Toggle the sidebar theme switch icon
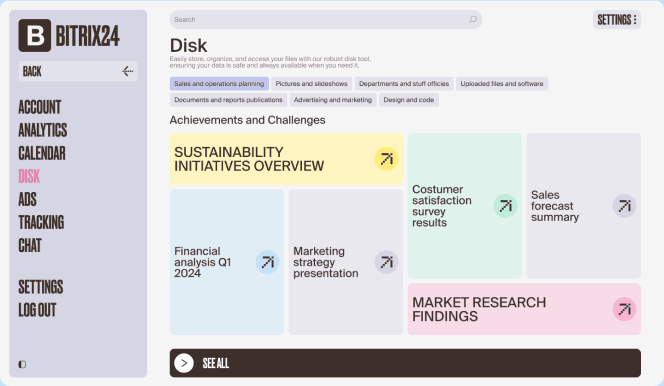 coord(22,364)
